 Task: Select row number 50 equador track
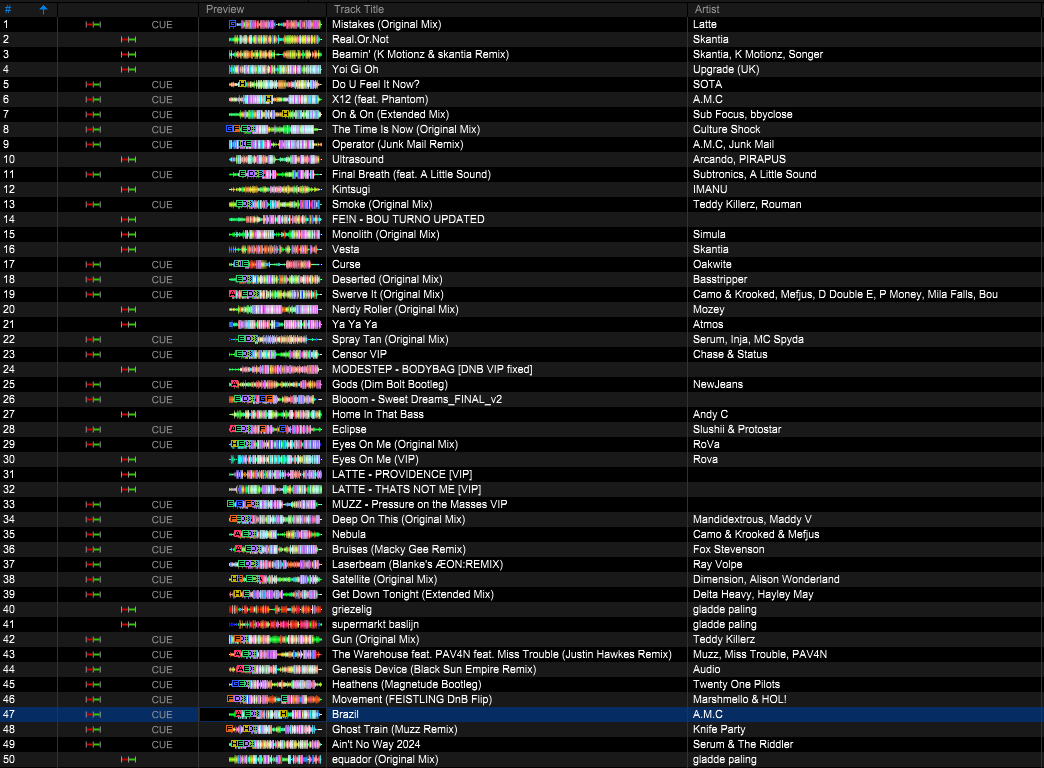tap(384, 760)
